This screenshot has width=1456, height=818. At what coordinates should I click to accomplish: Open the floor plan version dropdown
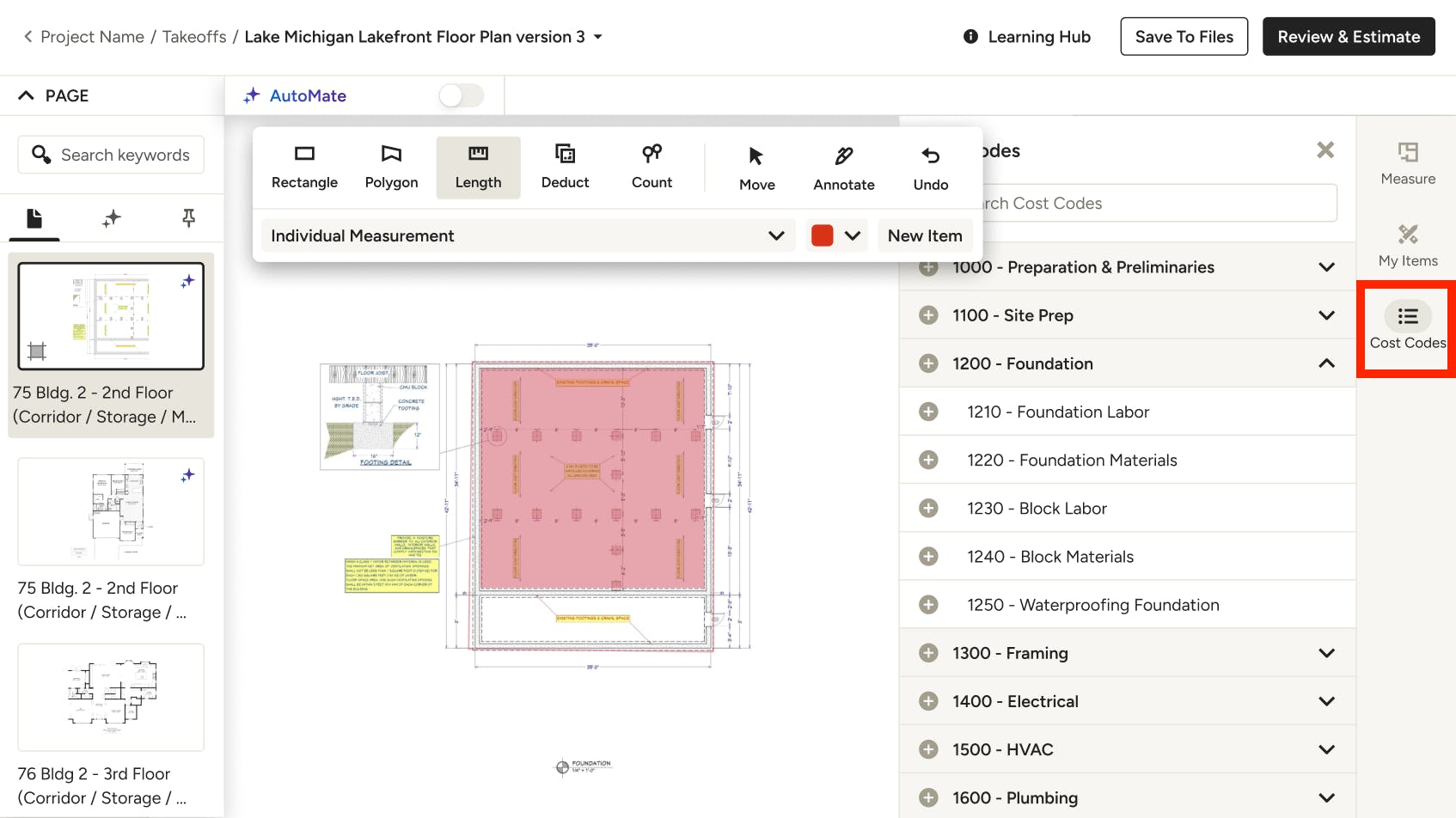click(x=598, y=37)
